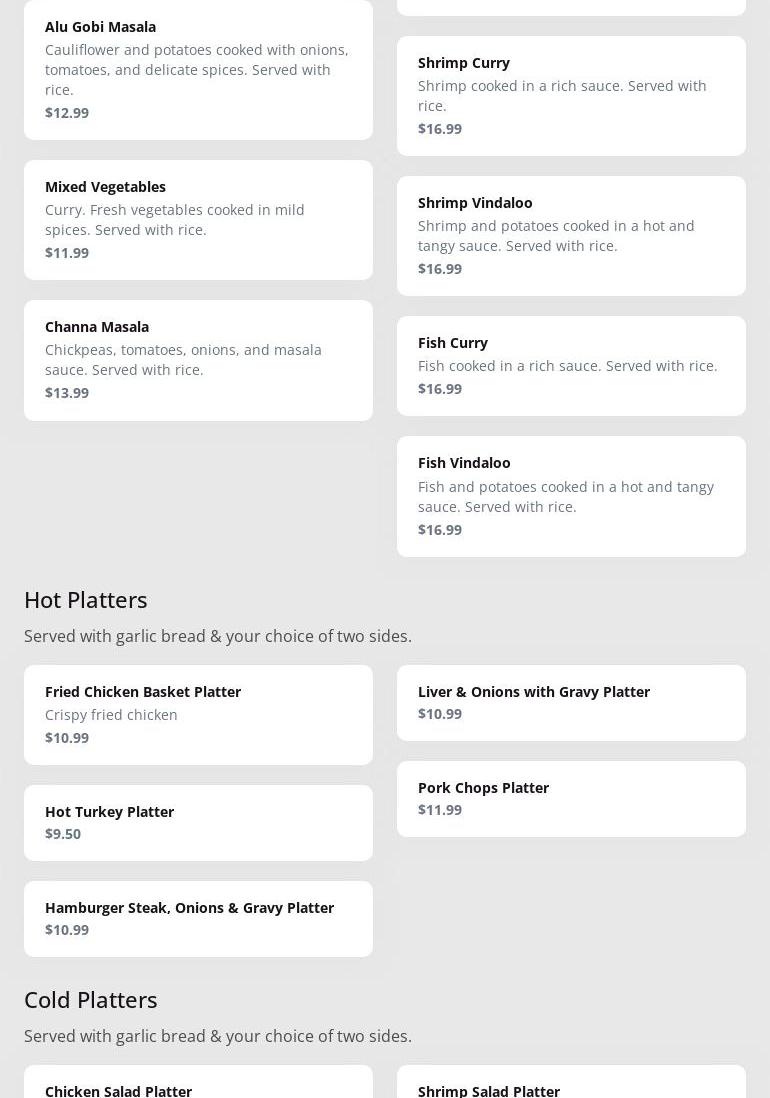Viewport: 770px width, 1098px height.
Task: Choose the Shrimp Curry menu item
Action: coord(571,95)
